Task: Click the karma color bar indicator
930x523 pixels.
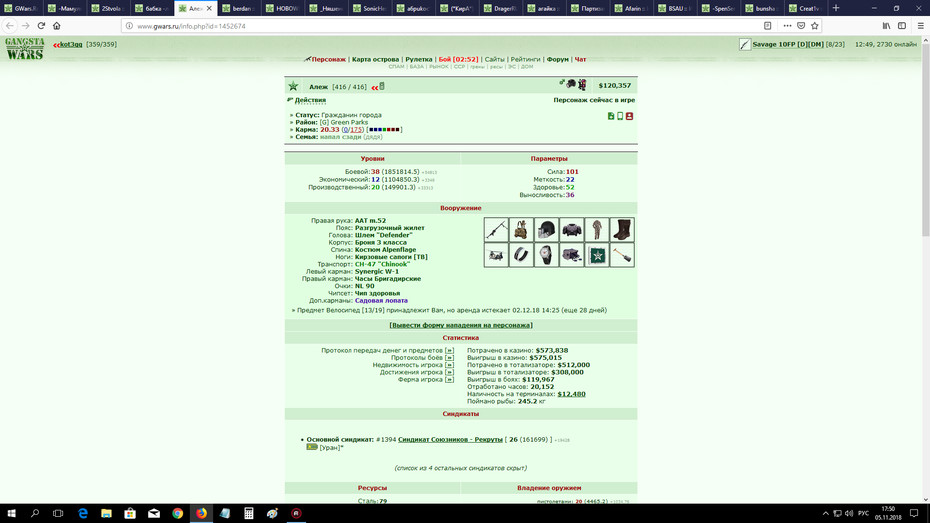Action: 384,130
